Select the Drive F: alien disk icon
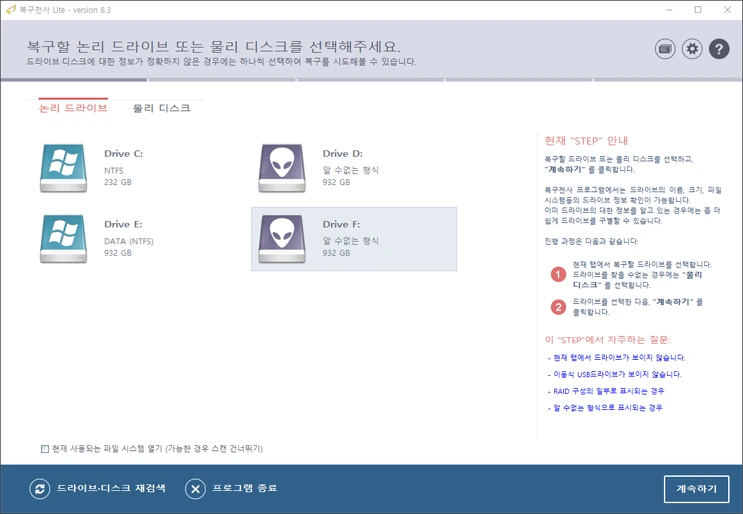This screenshot has height=514, width=743. 282,239
